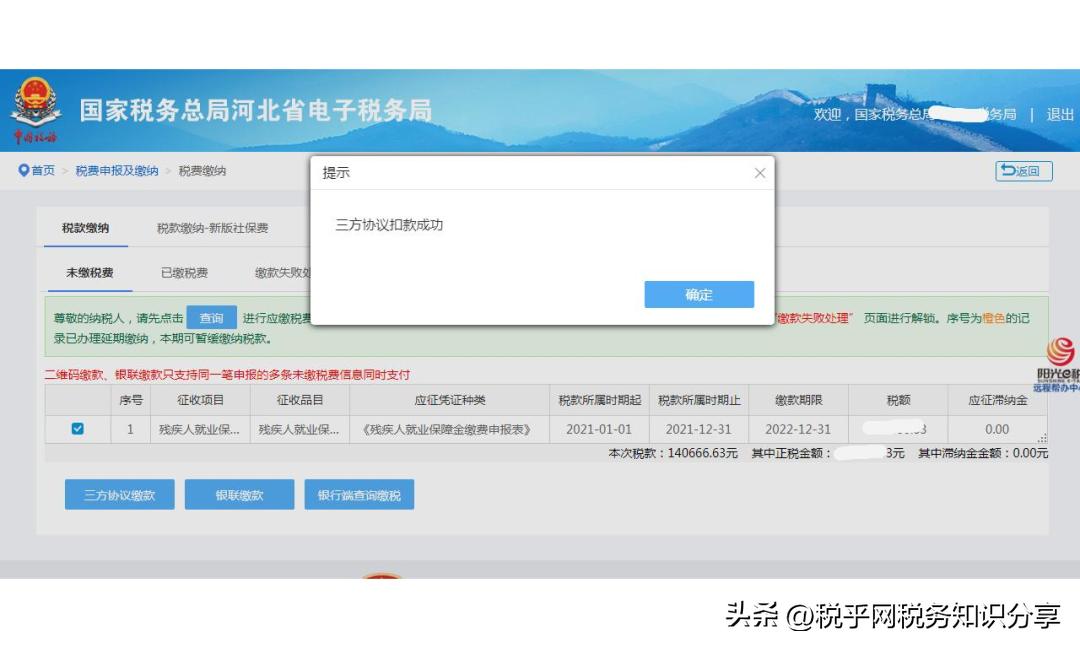Select the 残疾人就业保障金申报表 table row
1080x648 pixels.
[450, 427]
